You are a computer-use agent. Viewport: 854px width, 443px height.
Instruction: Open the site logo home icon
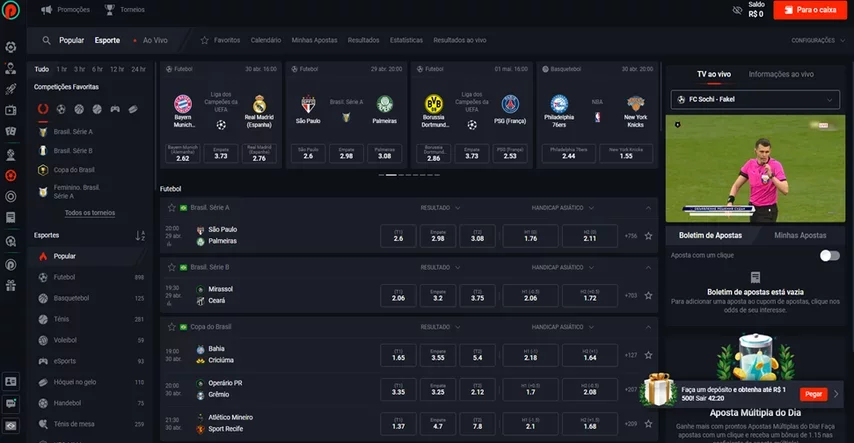coord(10,10)
